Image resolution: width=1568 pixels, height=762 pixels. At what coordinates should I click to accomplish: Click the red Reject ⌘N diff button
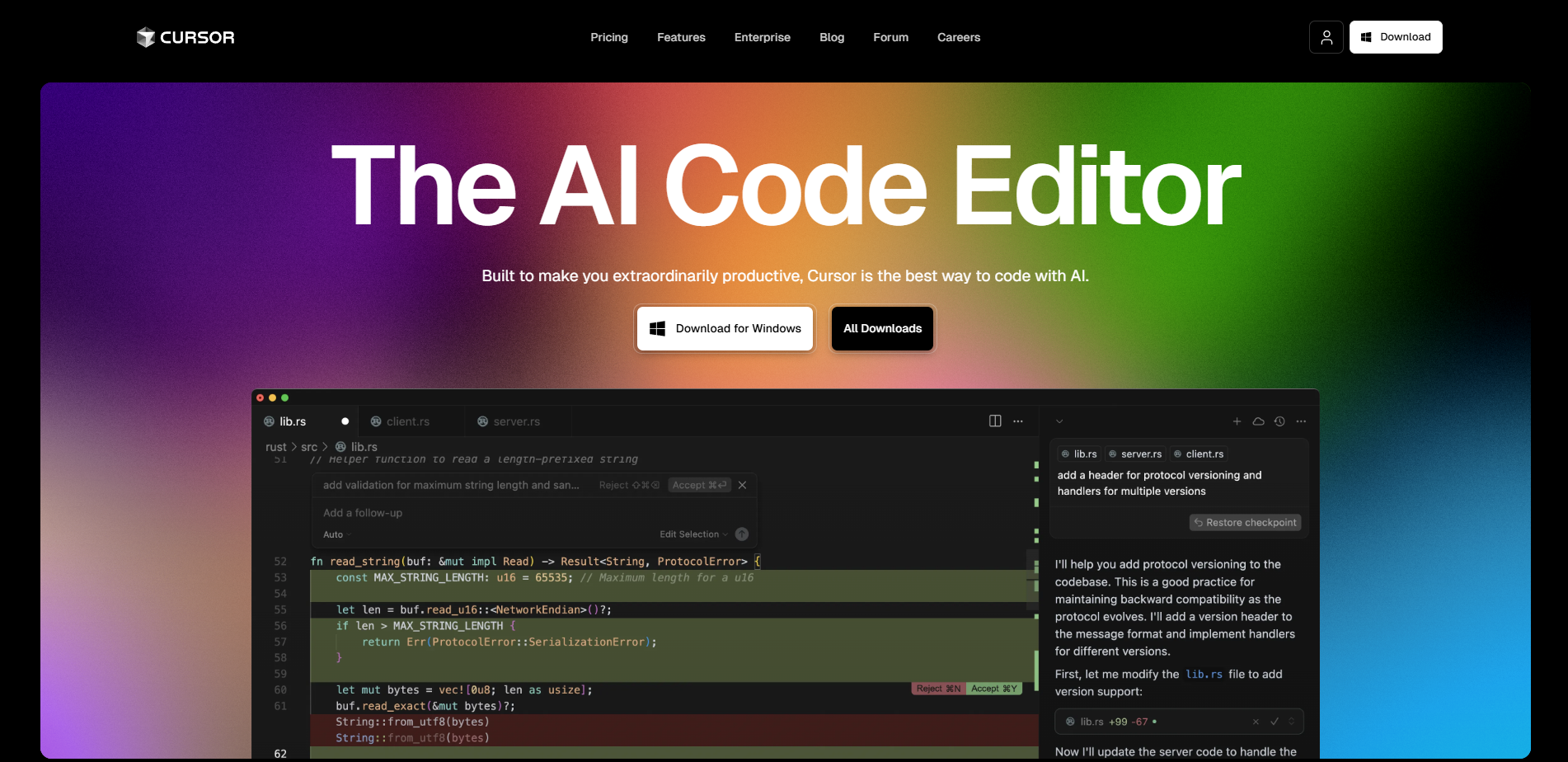click(938, 689)
